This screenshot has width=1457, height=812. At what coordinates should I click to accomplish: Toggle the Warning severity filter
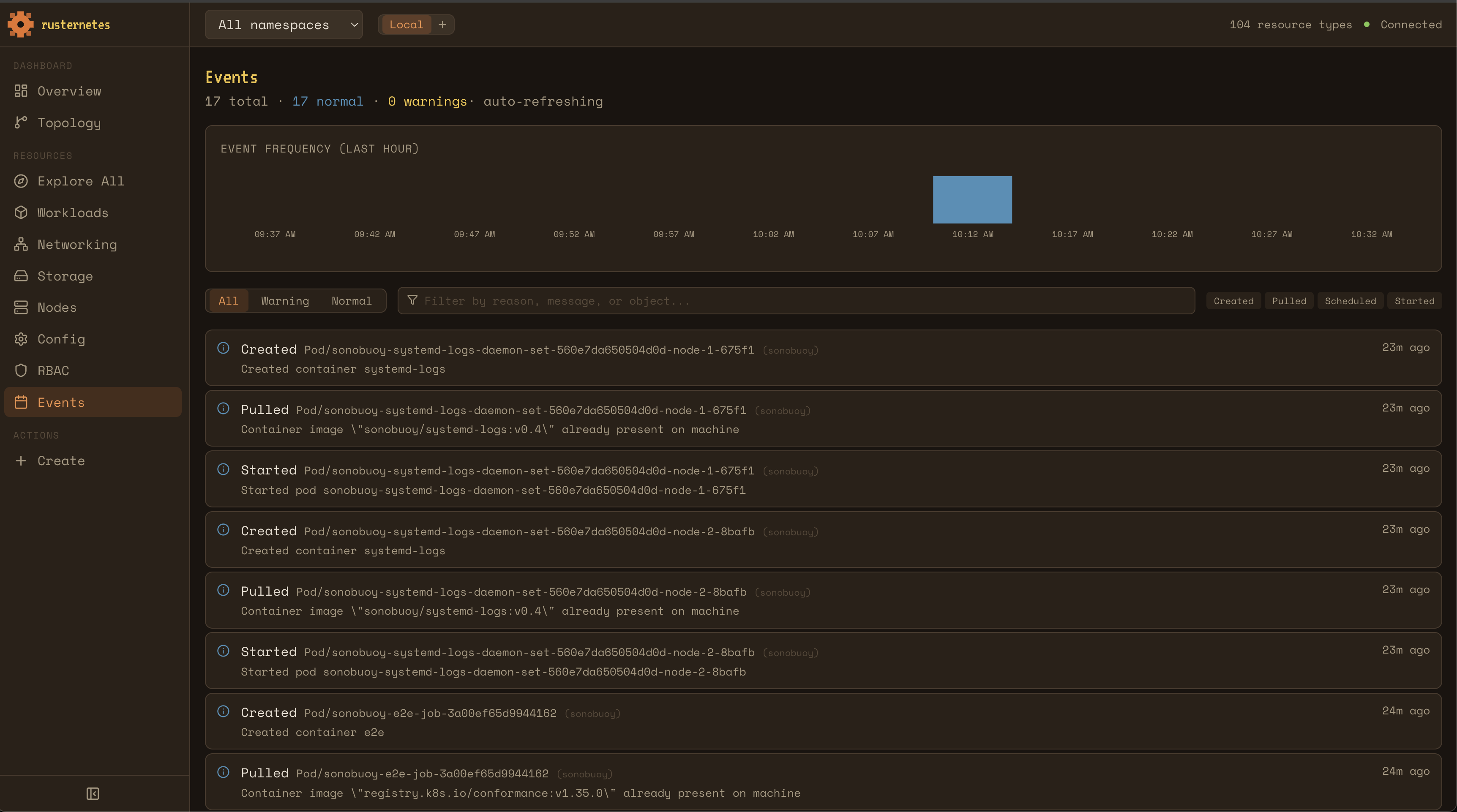point(285,301)
